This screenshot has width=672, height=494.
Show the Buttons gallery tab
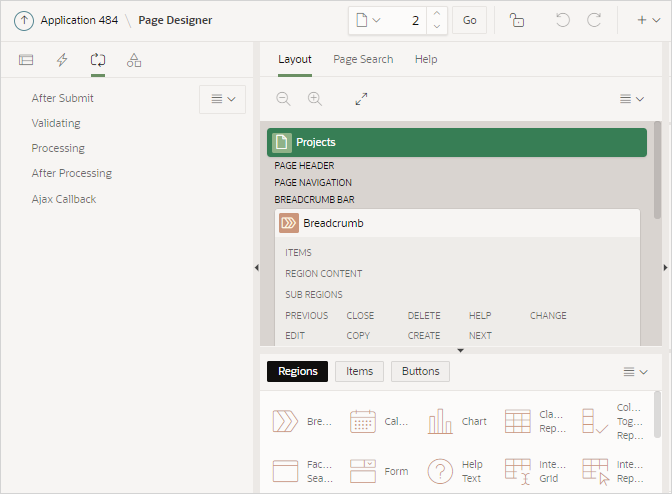click(420, 371)
